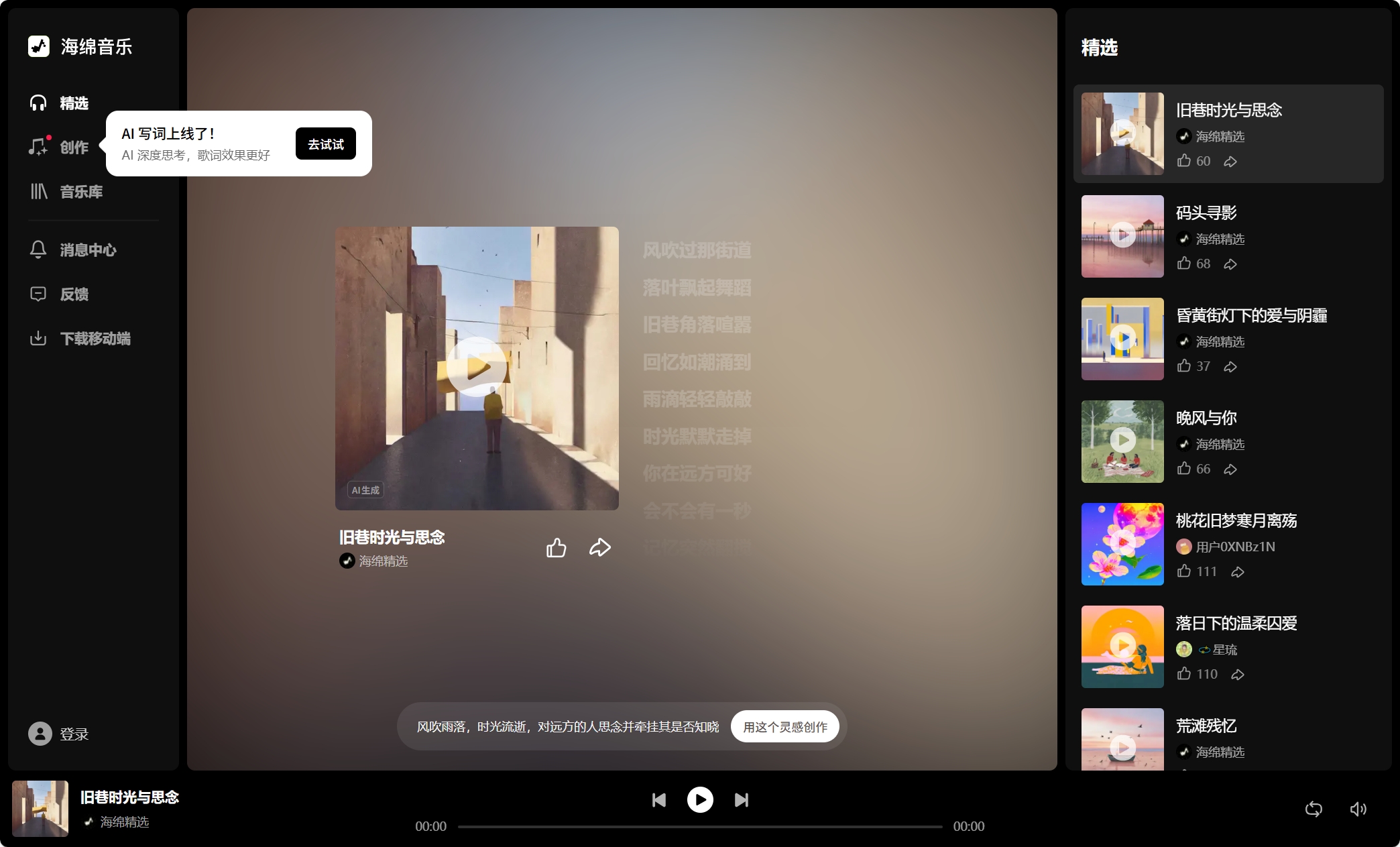Share the main song via arrow icon
The width and height of the screenshot is (1400, 847).
600,548
